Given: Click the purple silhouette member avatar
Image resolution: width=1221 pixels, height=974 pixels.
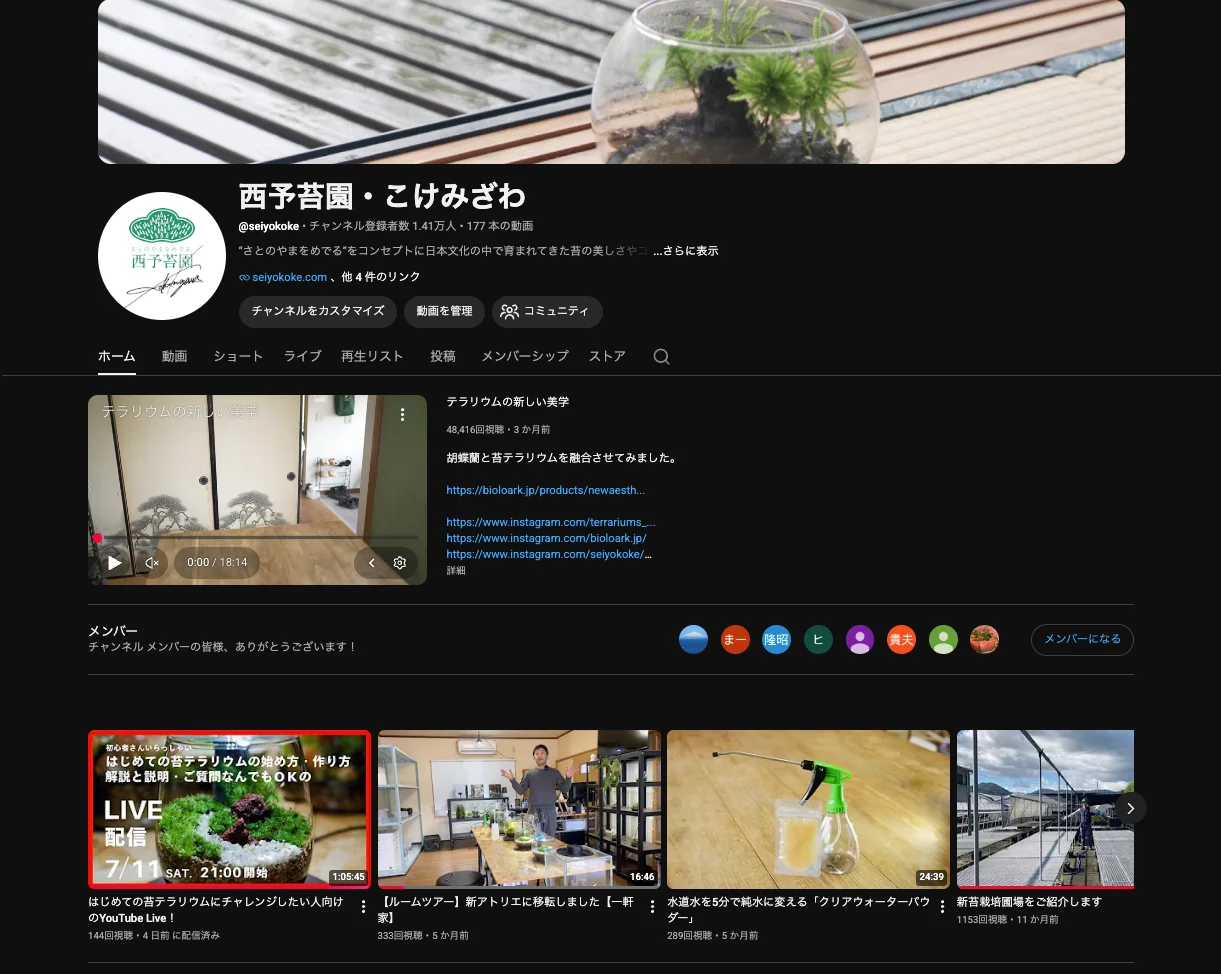Looking at the screenshot, I should [860, 640].
